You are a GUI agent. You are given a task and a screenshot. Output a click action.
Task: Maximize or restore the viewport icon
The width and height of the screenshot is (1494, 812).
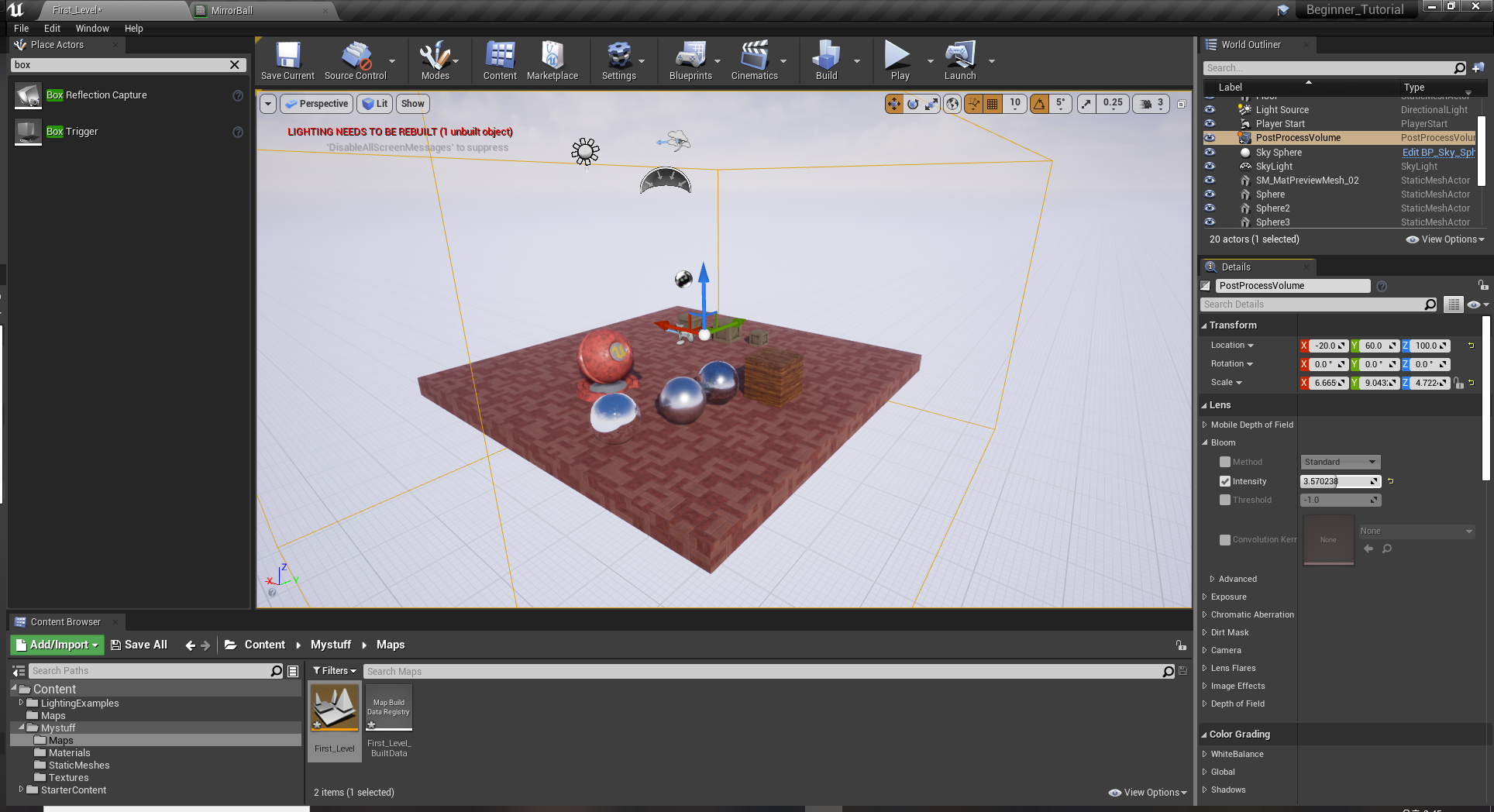pos(1181,104)
